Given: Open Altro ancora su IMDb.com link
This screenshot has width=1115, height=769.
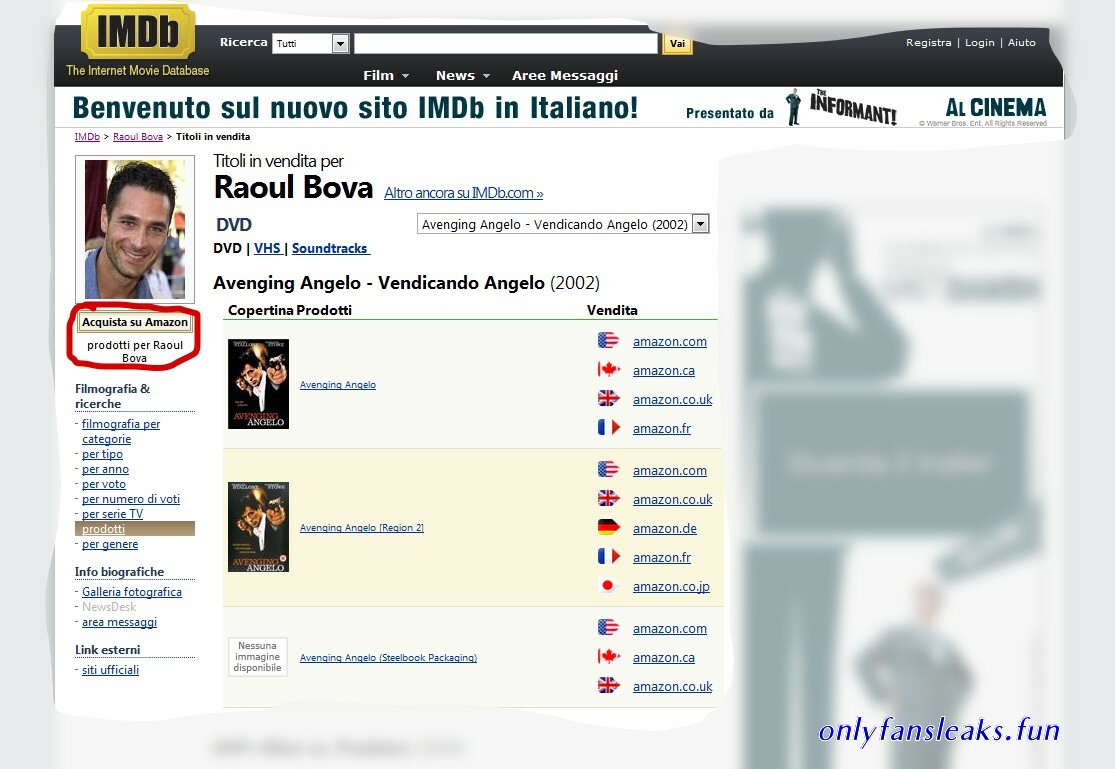Looking at the screenshot, I should pos(464,193).
